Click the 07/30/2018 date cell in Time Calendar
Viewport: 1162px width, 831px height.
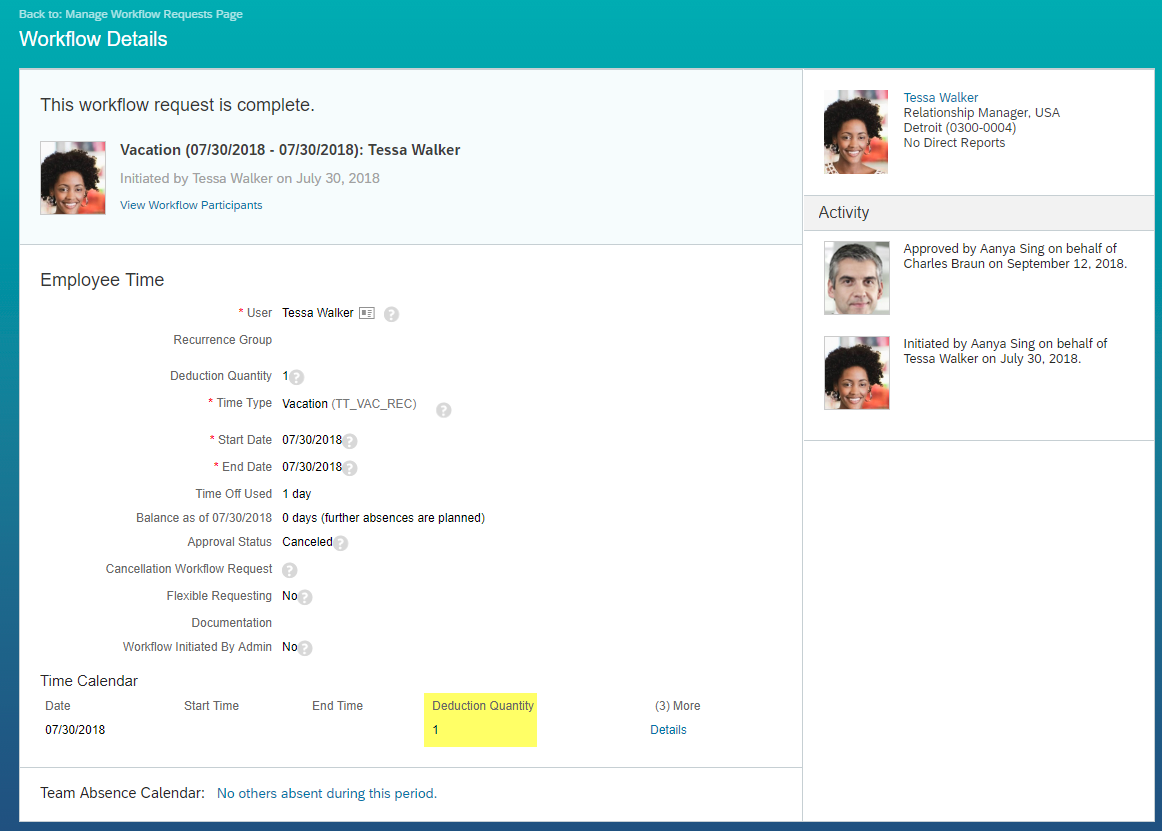click(75, 730)
